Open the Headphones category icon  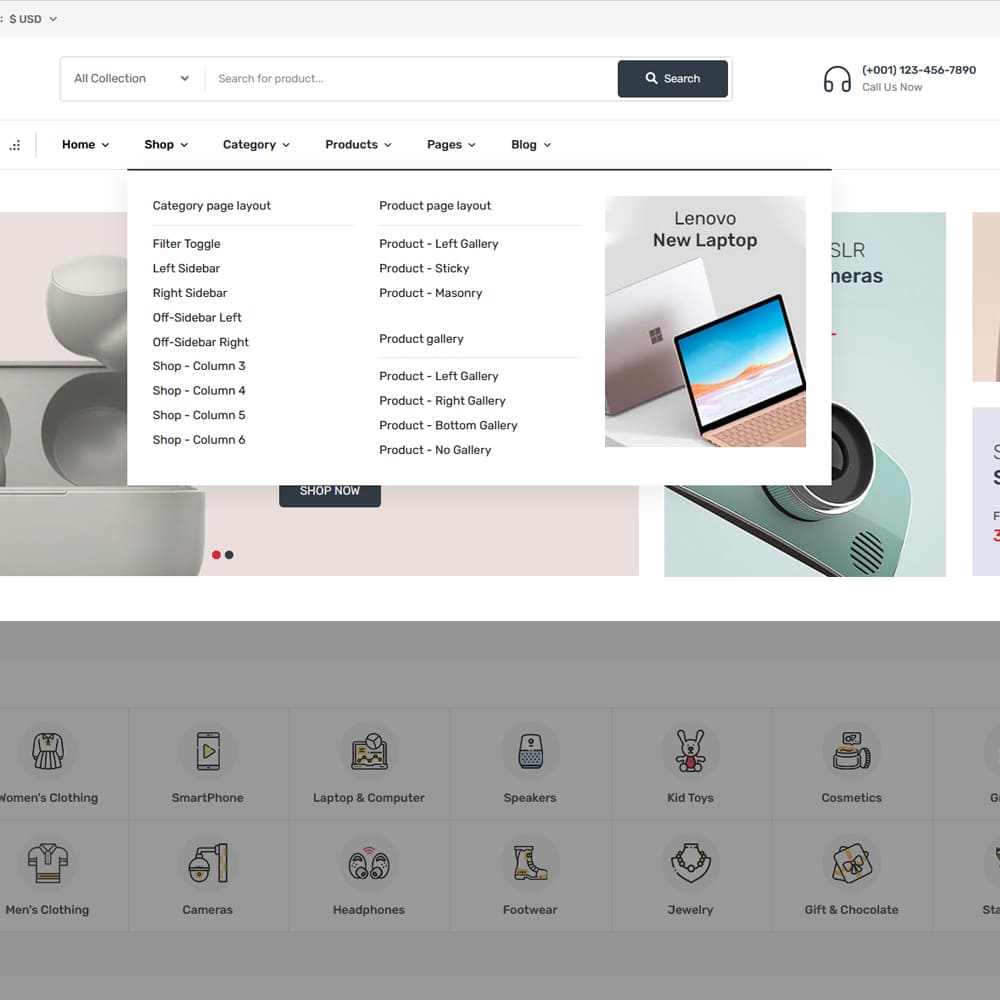tap(369, 863)
